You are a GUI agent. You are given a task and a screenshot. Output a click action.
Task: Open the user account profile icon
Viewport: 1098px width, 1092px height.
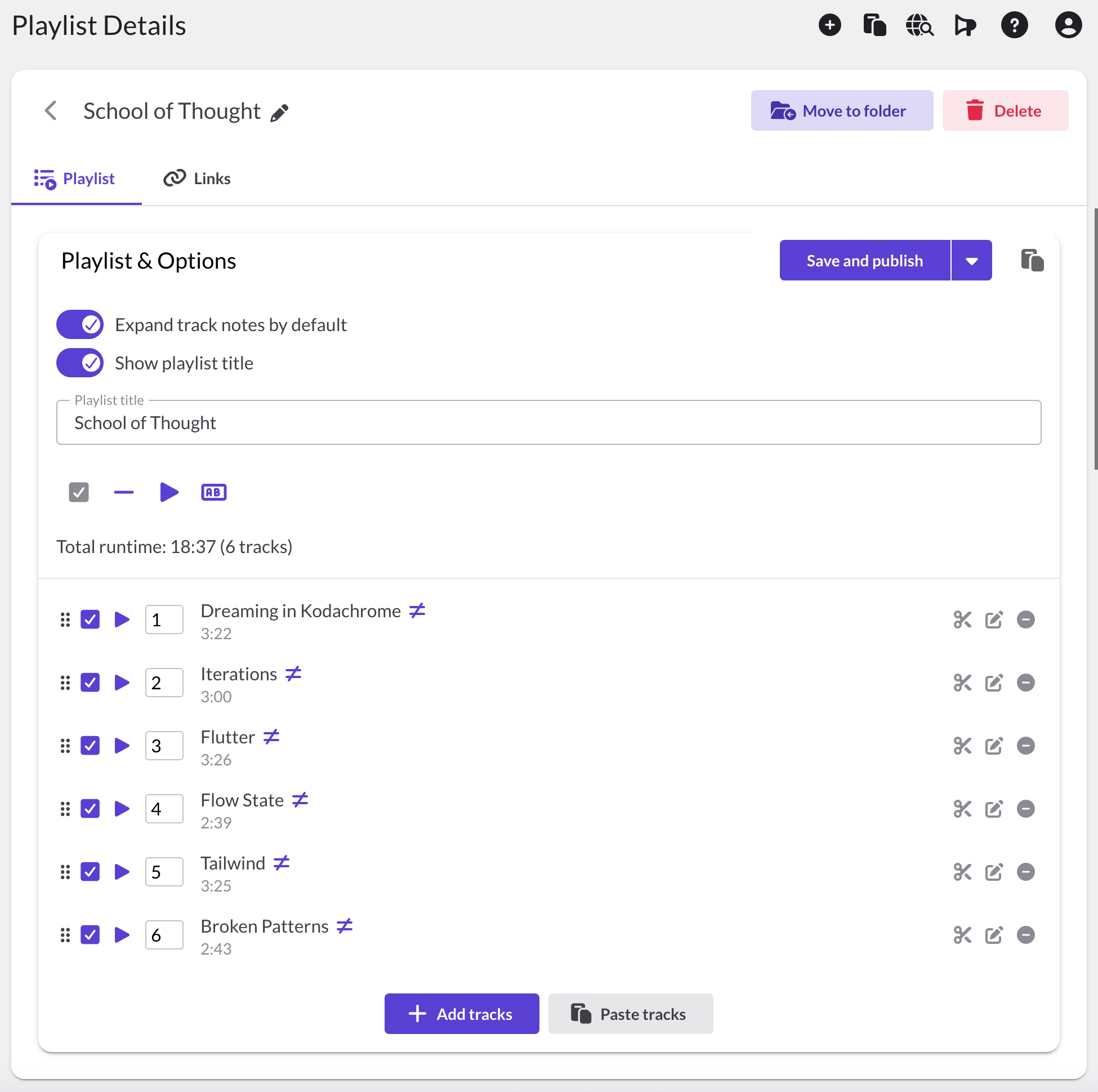coord(1068,25)
